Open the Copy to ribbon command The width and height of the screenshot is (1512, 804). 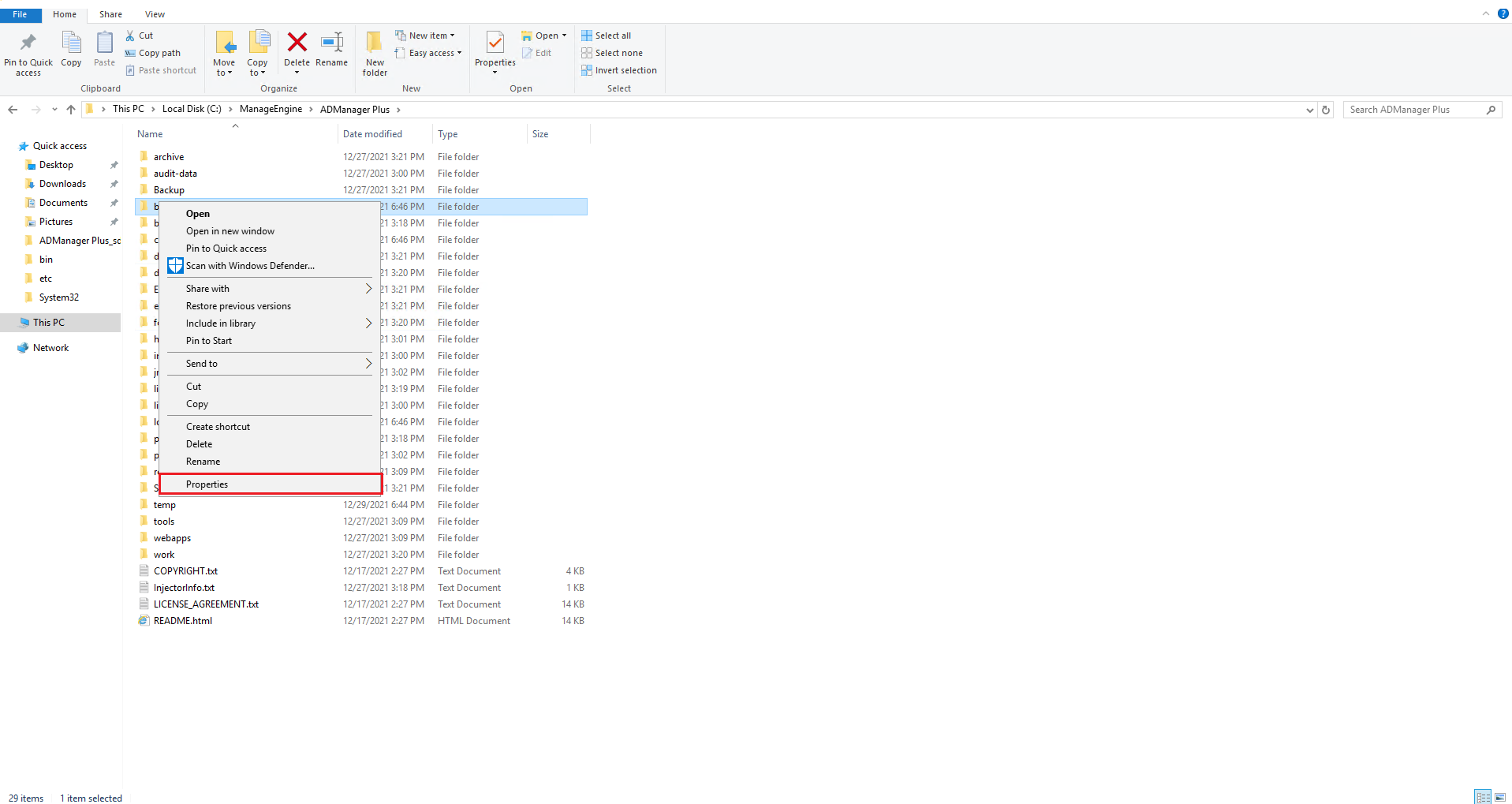point(257,54)
